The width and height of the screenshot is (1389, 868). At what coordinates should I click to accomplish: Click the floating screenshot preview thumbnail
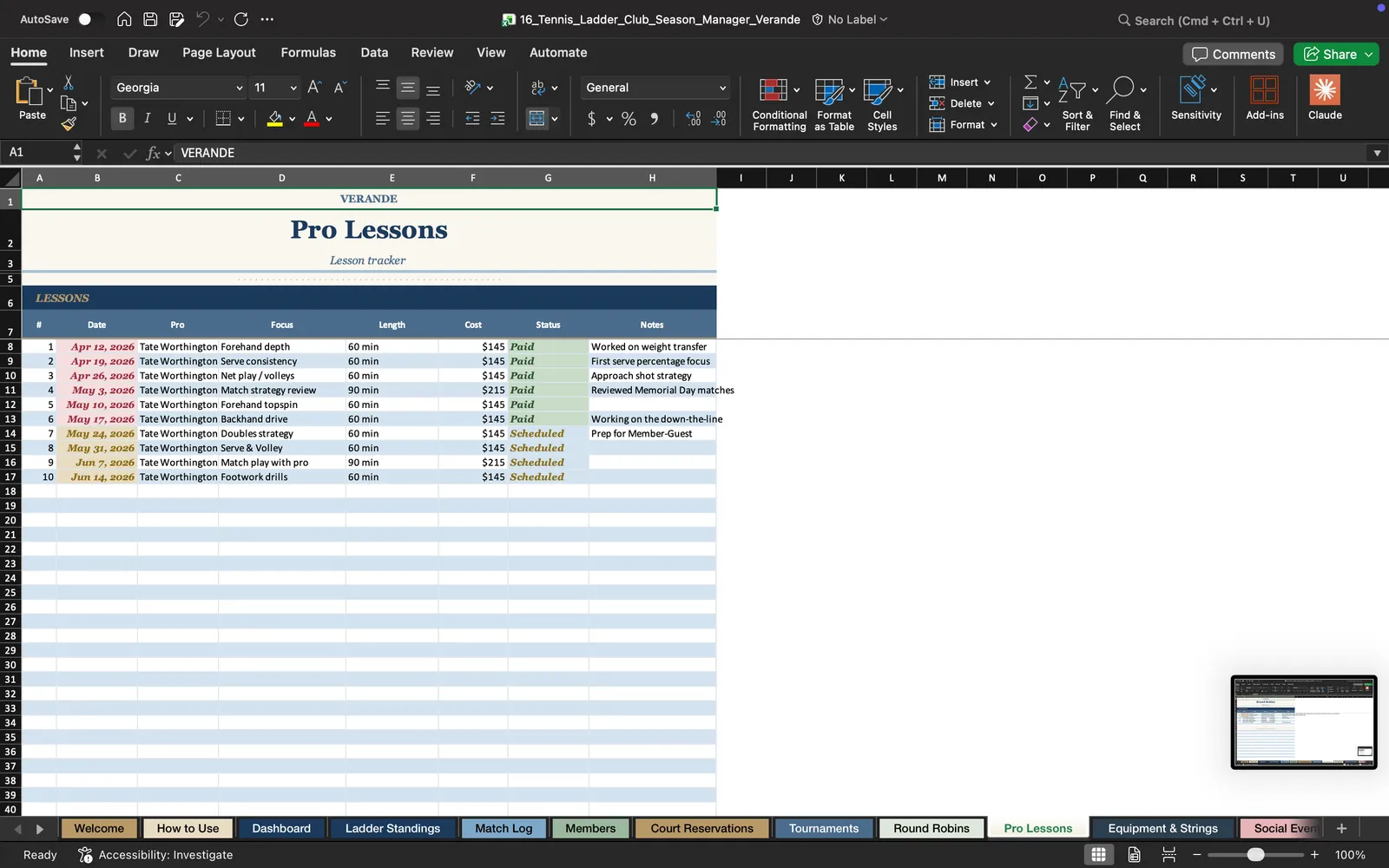(1304, 722)
